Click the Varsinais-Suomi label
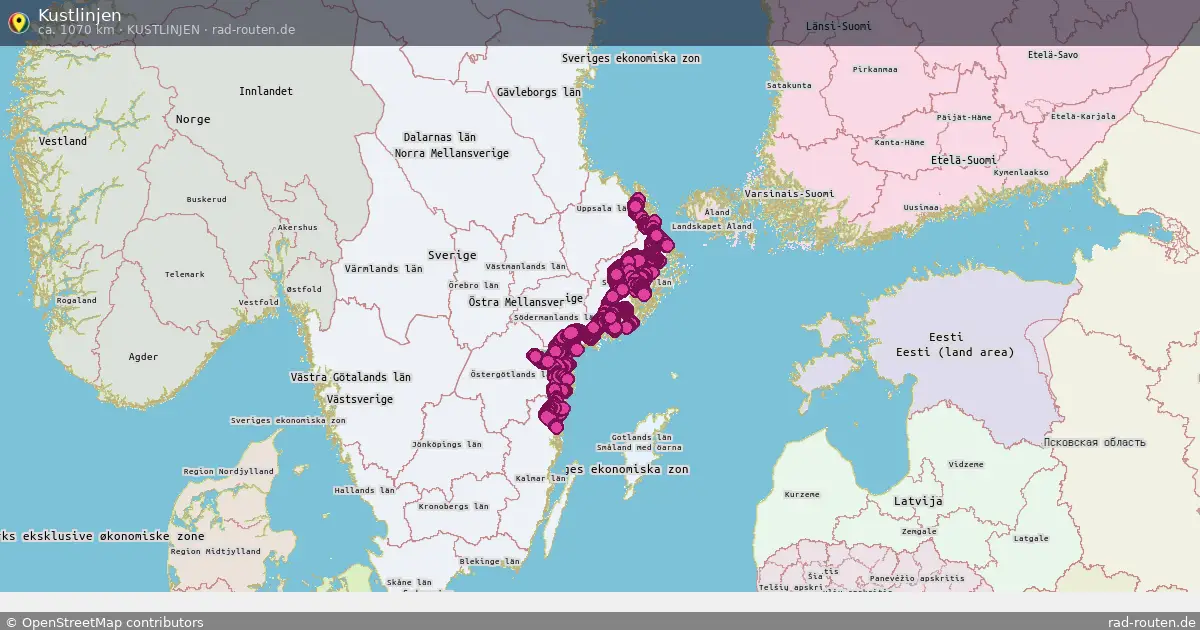The image size is (1200, 630). pyautogui.click(x=790, y=193)
